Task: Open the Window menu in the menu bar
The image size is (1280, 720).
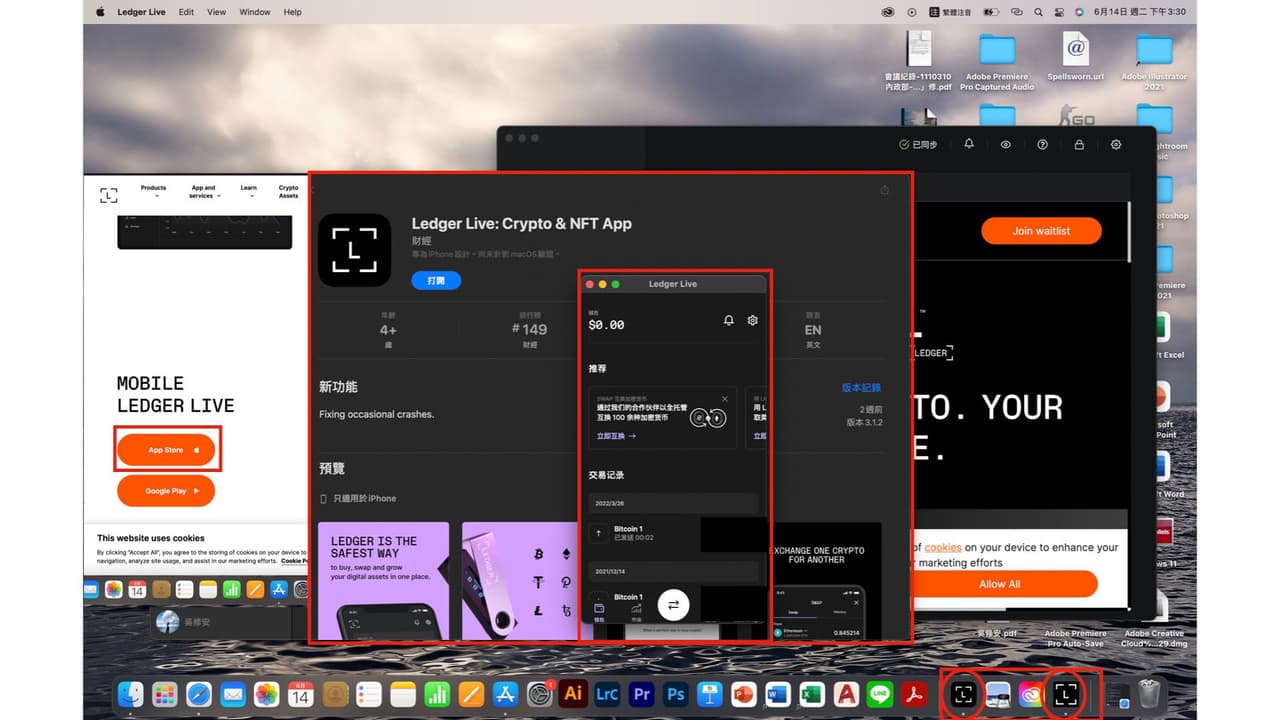Action: click(254, 12)
